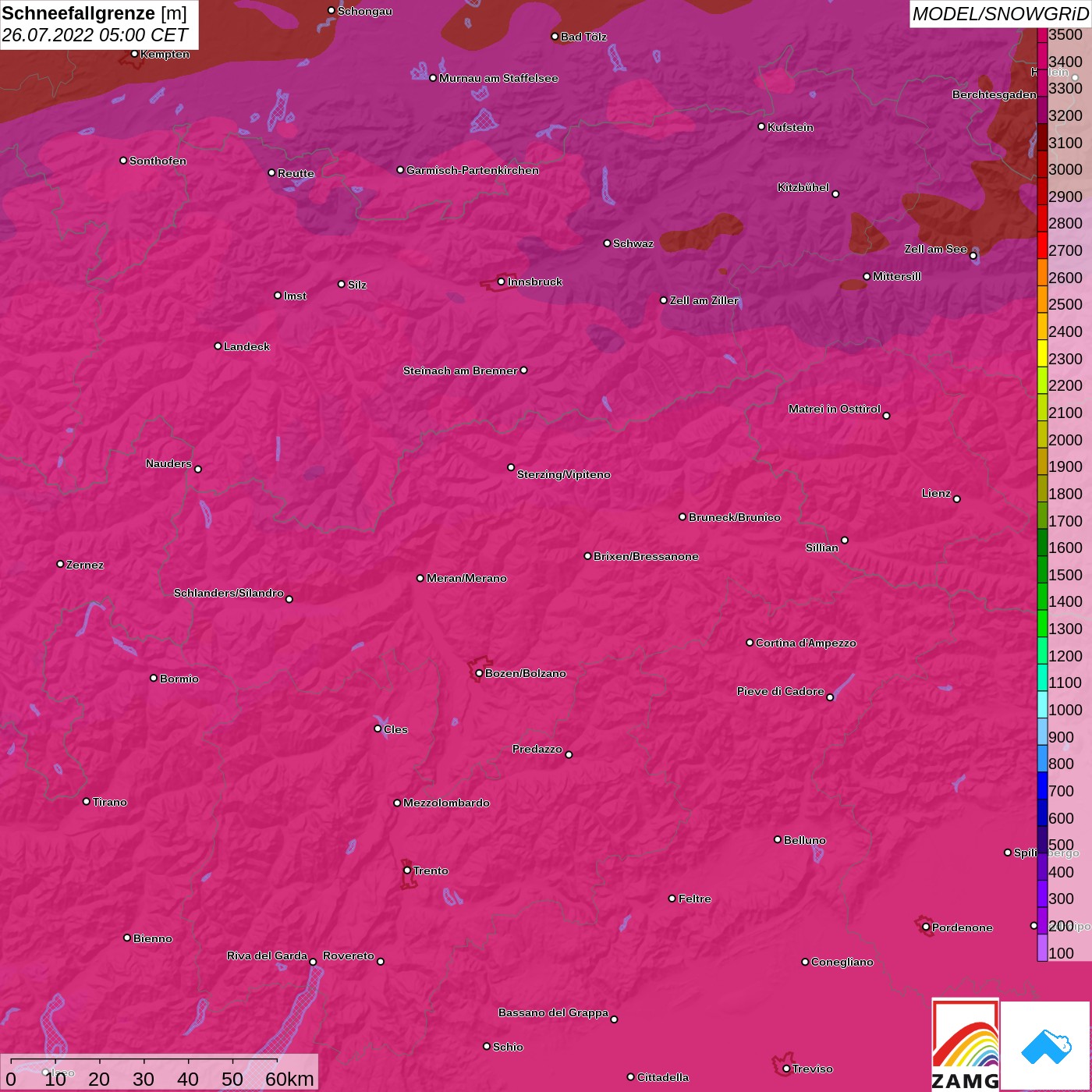Select the Cittadella town label

click(662, 1077)
